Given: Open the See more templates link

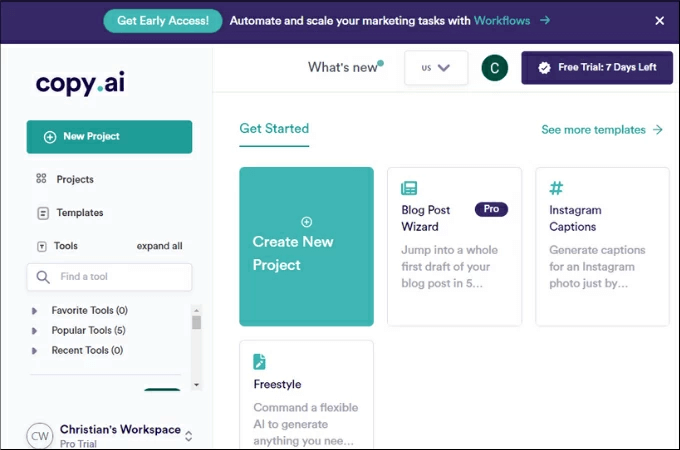Looking at the screenshot, I should pos(601,130).
